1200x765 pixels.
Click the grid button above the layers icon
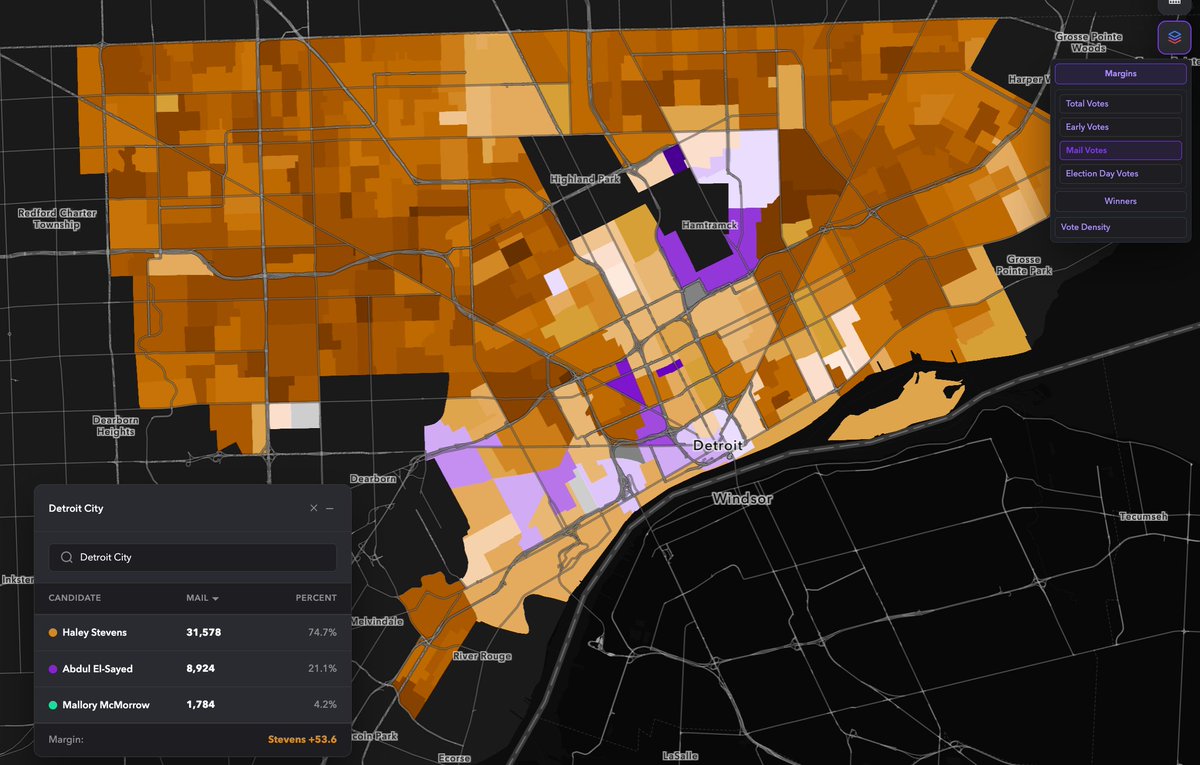tap(1174, 4)
